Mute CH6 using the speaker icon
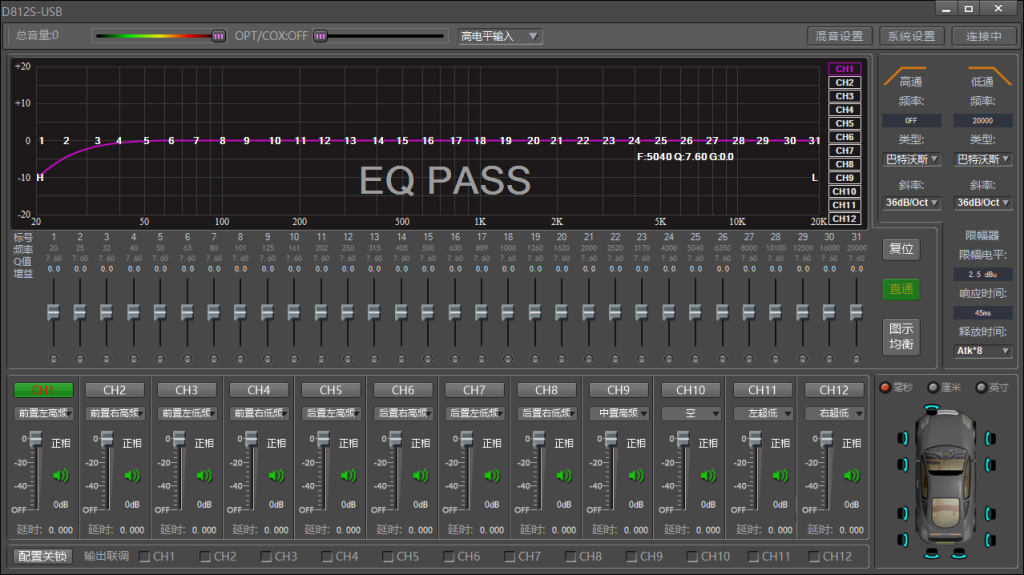 421,476
